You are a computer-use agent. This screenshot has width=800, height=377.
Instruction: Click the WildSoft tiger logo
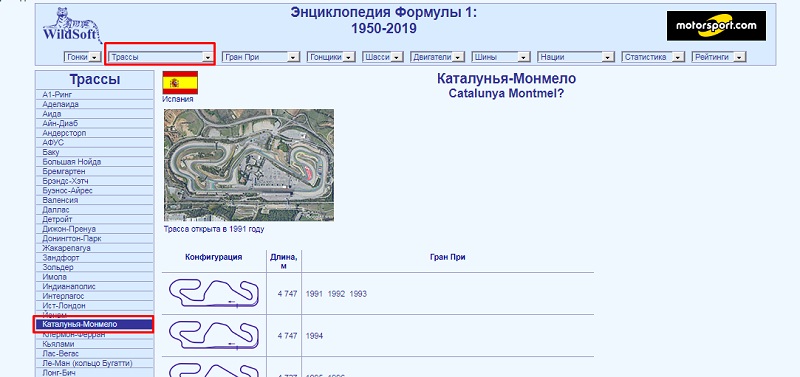(72, 26)
